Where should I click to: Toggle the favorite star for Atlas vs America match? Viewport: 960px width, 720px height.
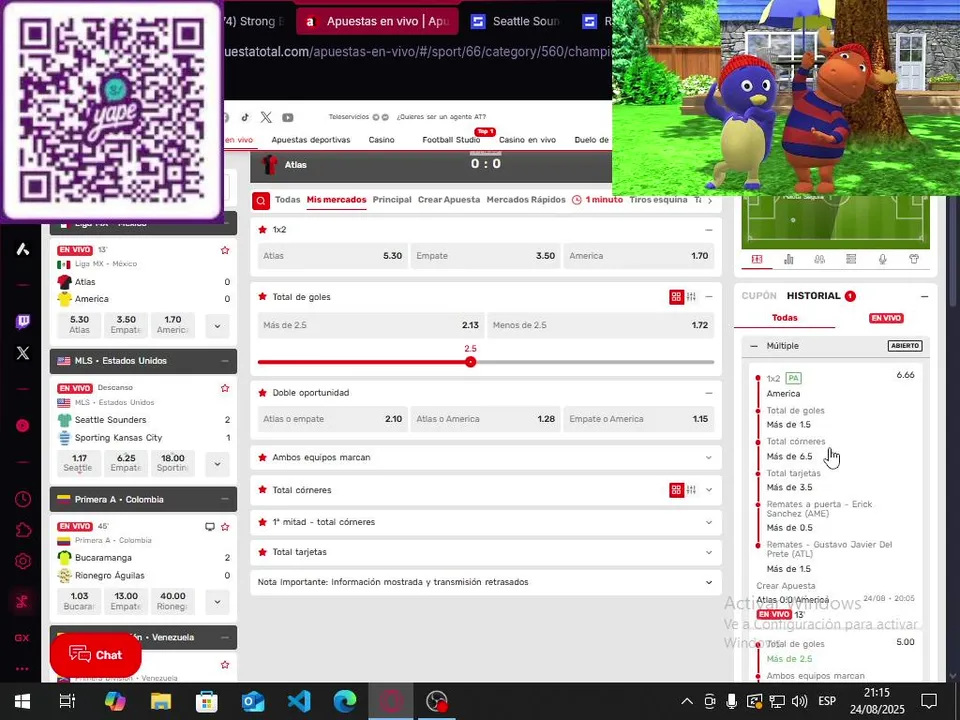pyautogui.click(x=225, y=250)
